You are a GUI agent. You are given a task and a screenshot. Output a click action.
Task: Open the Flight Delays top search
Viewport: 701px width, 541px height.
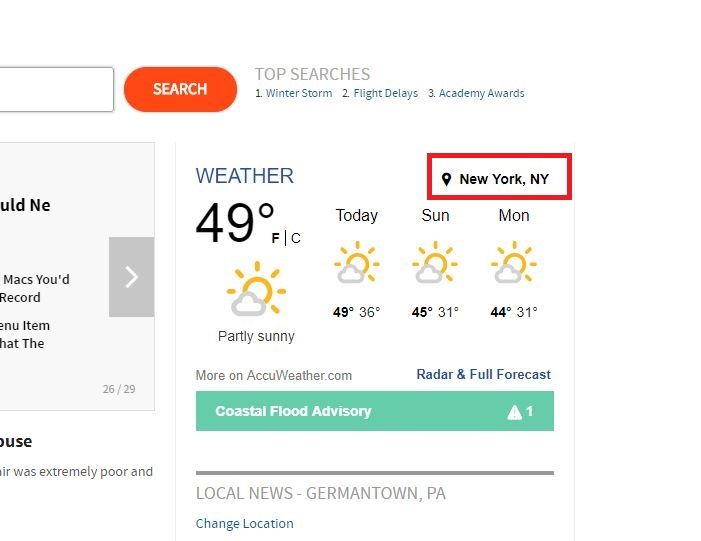point(385,94)
